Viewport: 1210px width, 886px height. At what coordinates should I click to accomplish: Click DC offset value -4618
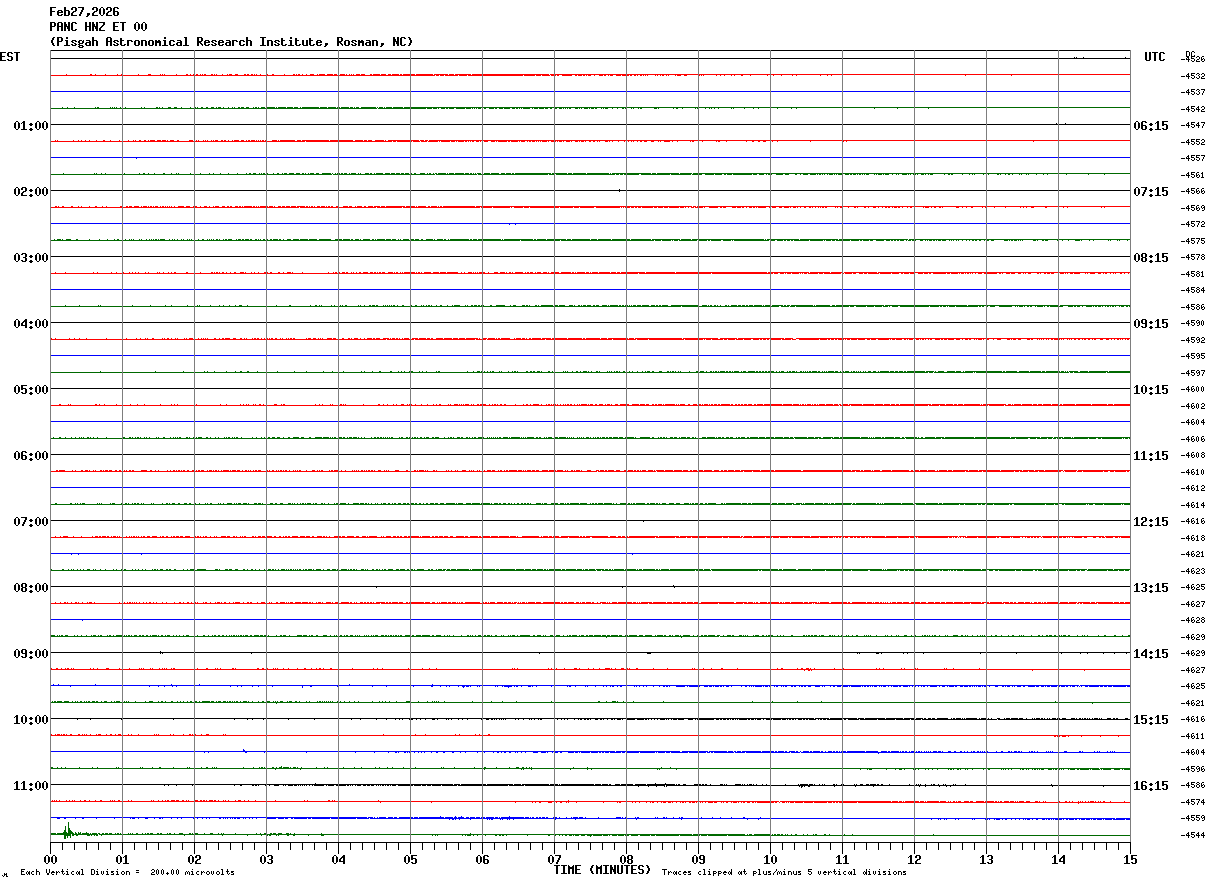(x=1193, y=538)
